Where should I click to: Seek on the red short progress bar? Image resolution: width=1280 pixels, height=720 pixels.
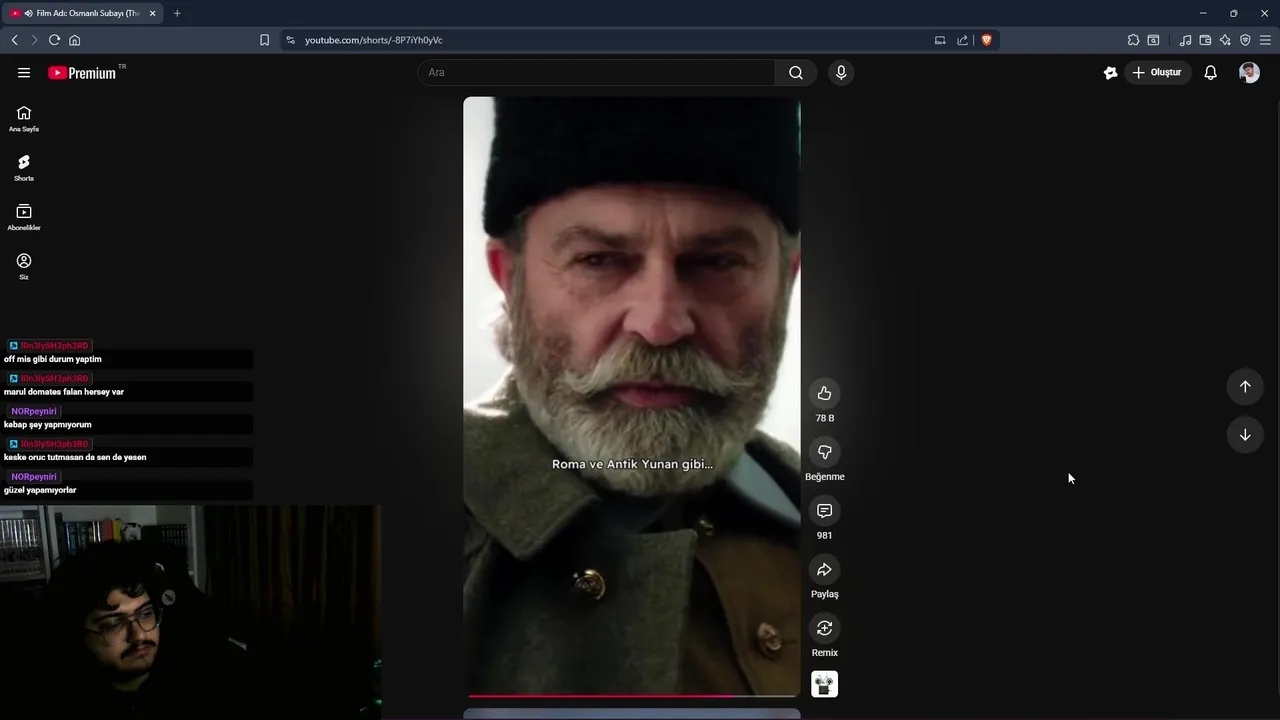pos(632,695)
